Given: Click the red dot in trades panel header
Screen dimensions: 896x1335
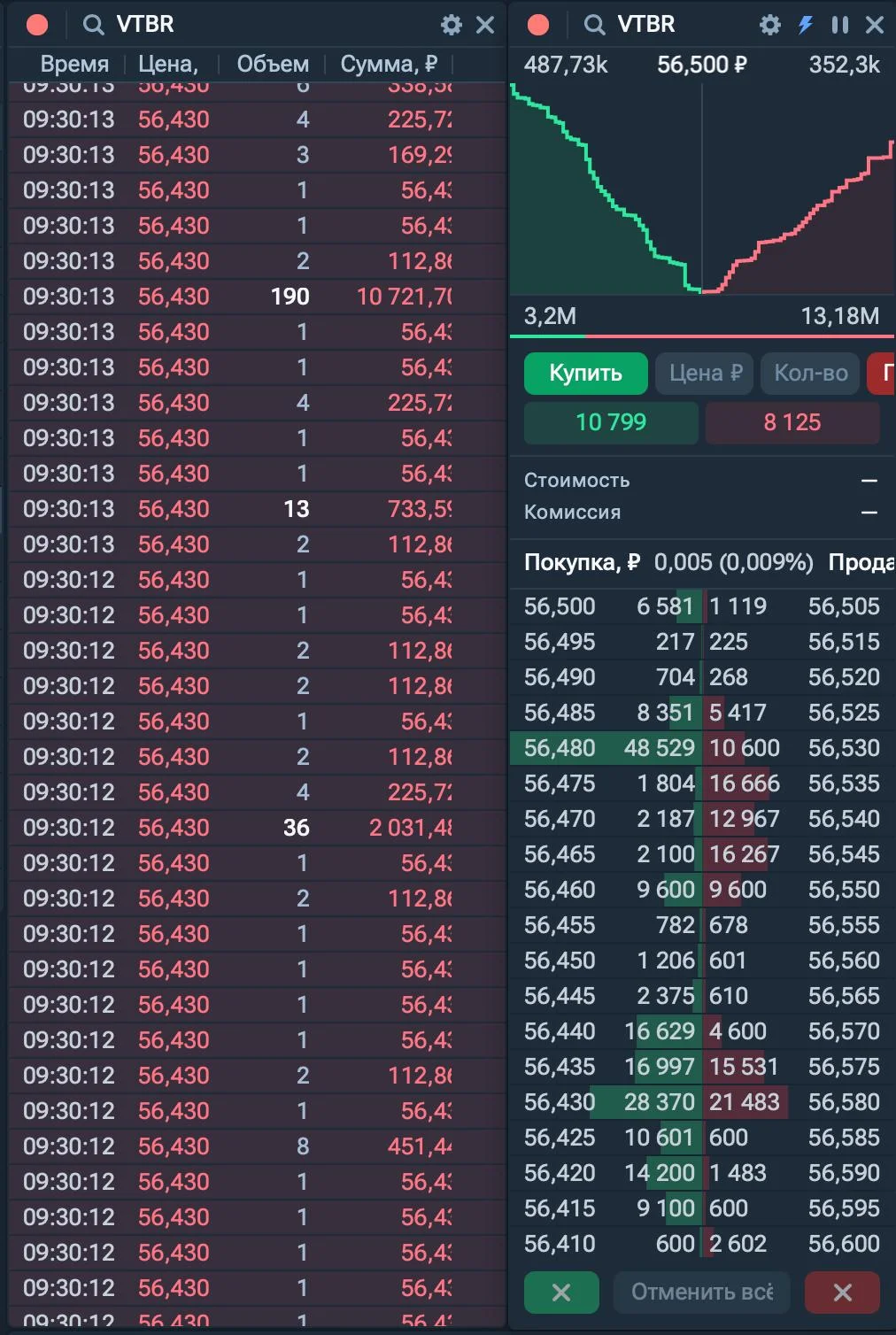Looking at the screenshot, I should [x=37, y=25].
